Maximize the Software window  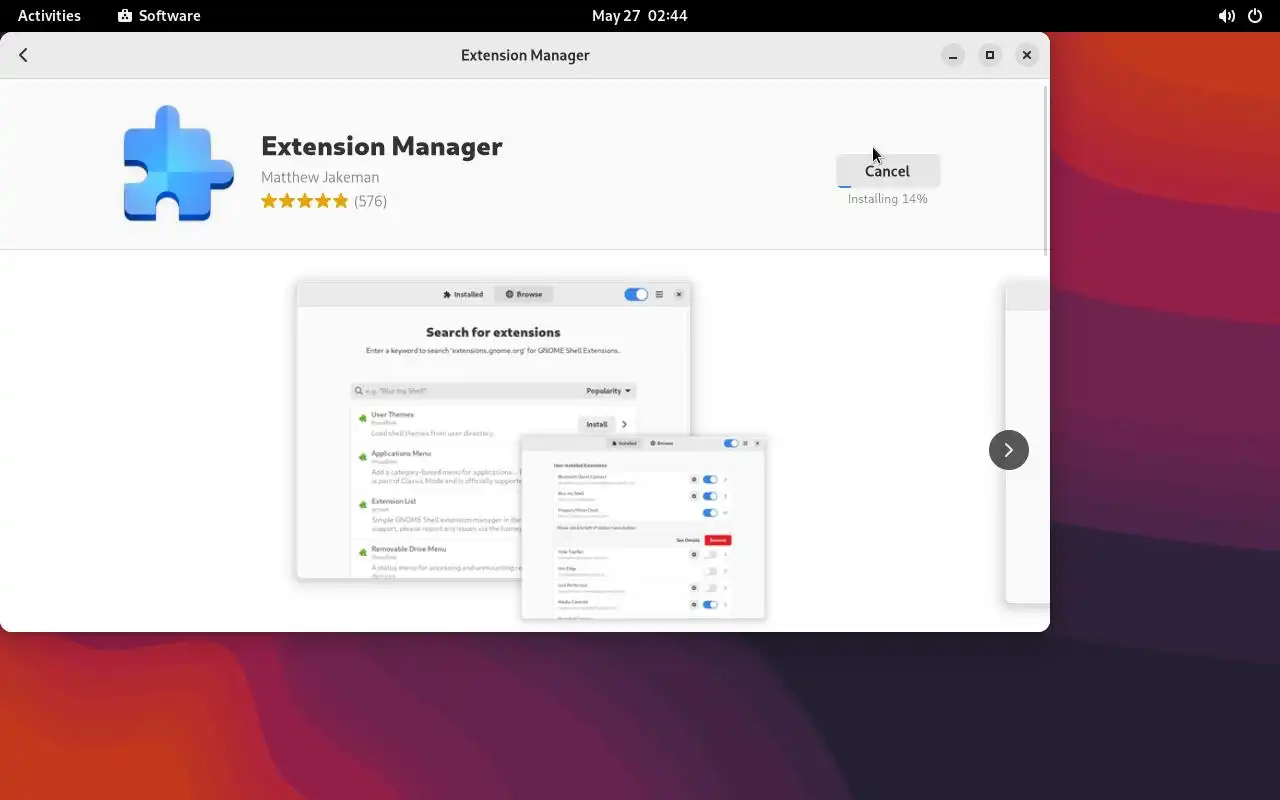coord(990,55)
